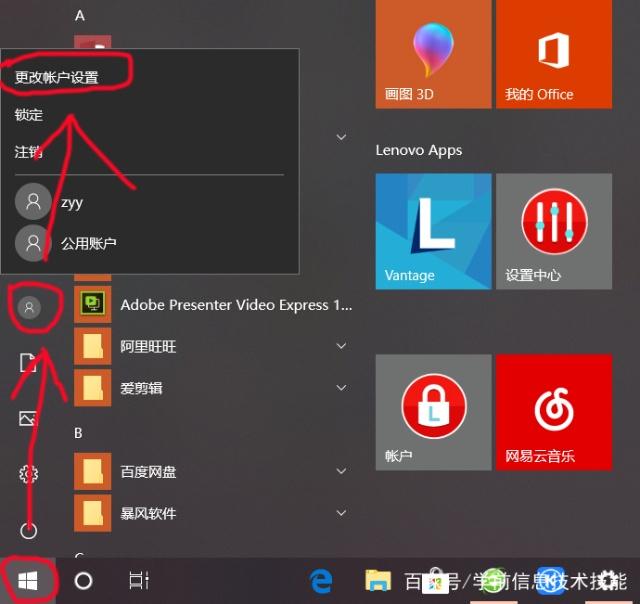Click the 阿里旺旺 folder icon

click(93, 346)
